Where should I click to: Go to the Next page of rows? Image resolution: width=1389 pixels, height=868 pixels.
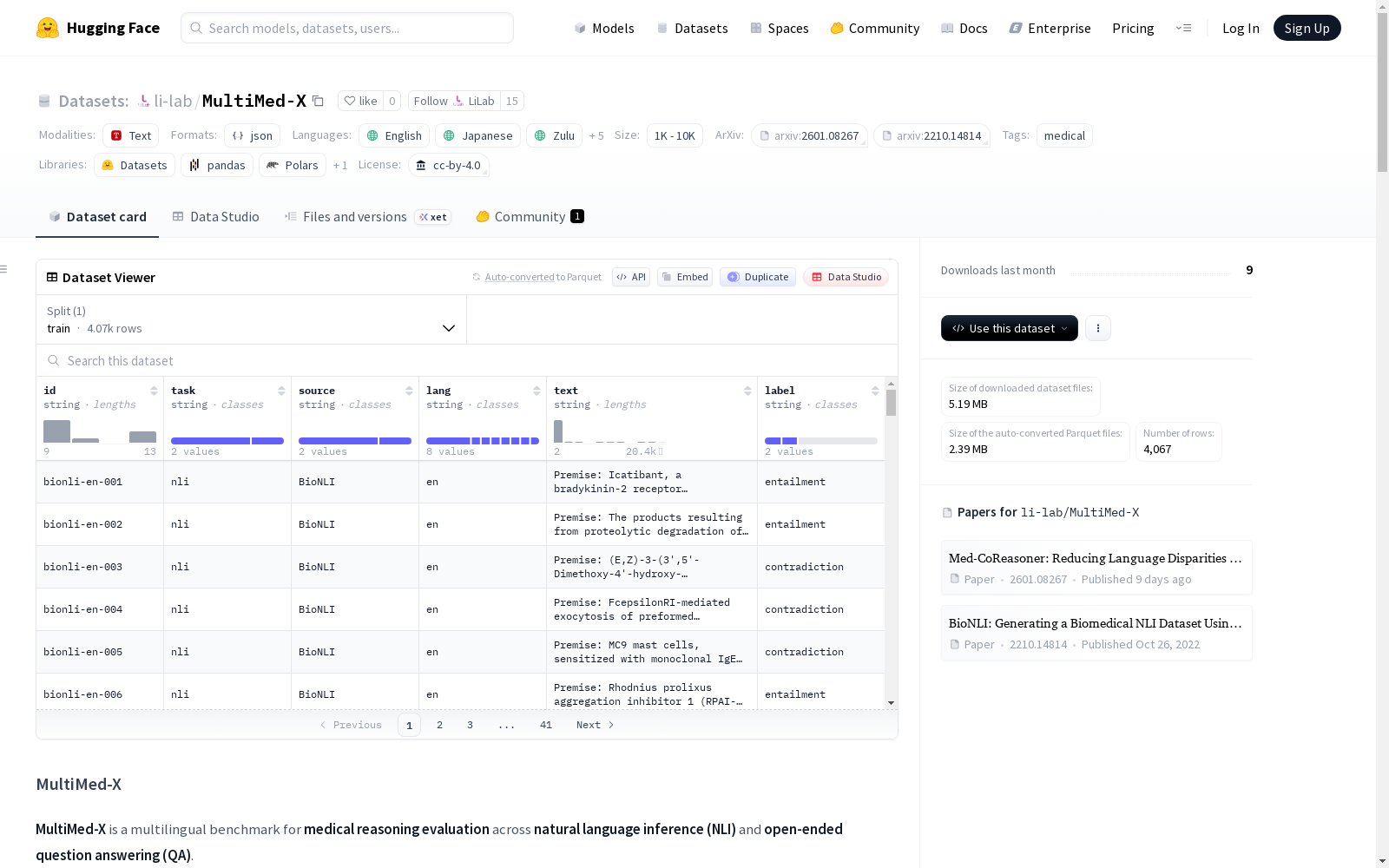click(595, 725)
